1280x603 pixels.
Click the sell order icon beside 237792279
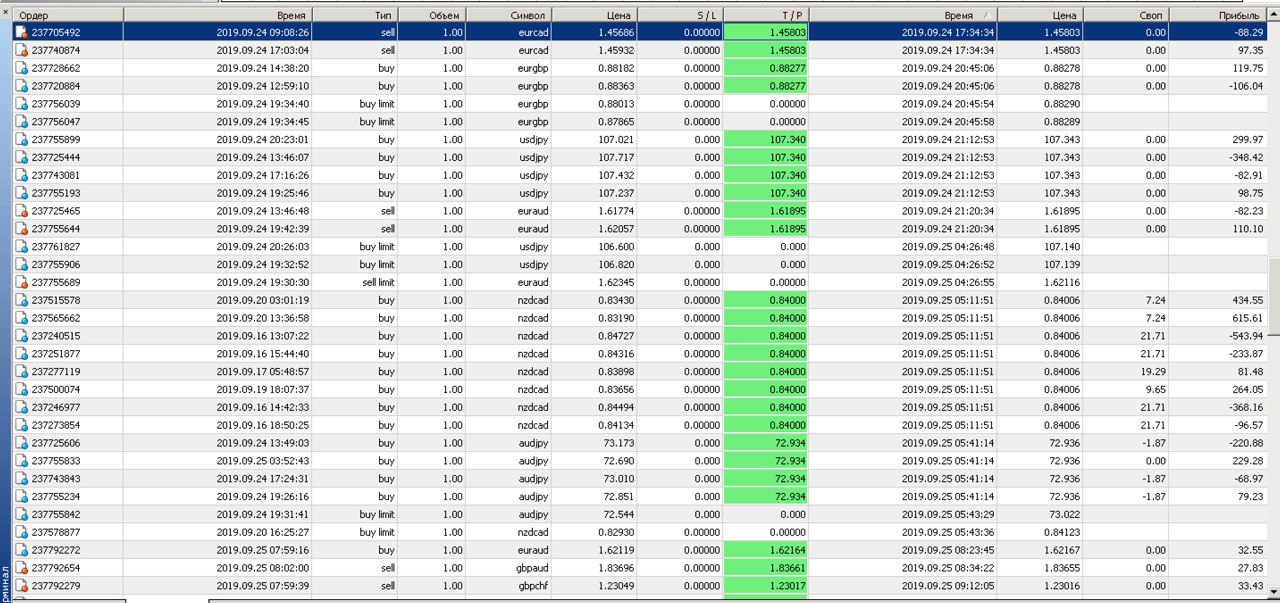(21, 586)
